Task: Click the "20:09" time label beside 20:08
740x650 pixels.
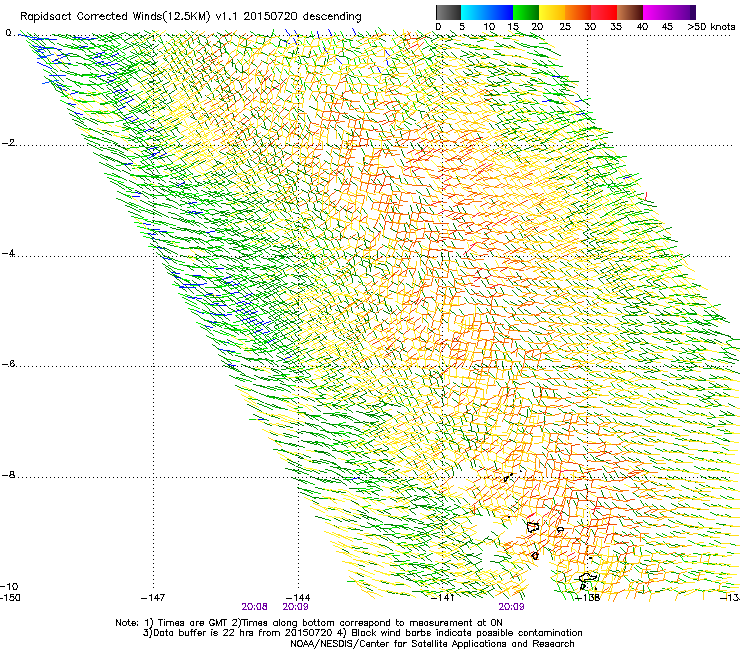Action: [x=295, y=607]
